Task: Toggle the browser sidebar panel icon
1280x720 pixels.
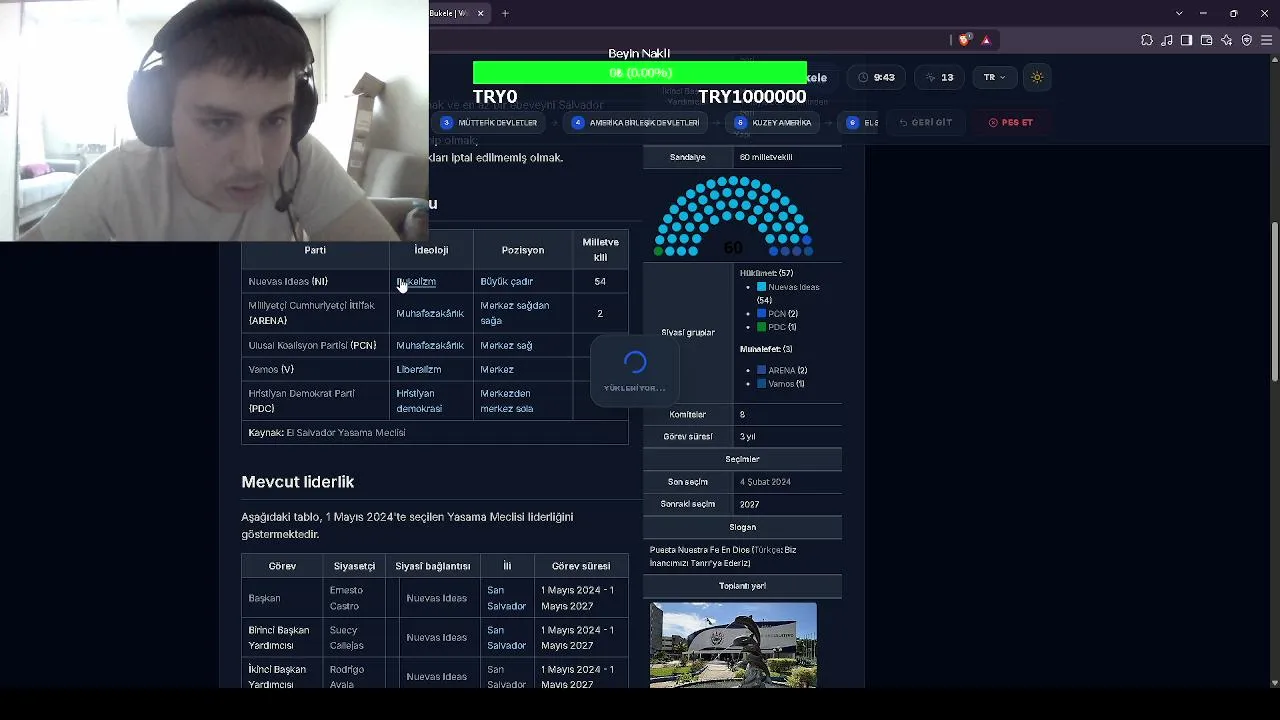Action: 1186,40
